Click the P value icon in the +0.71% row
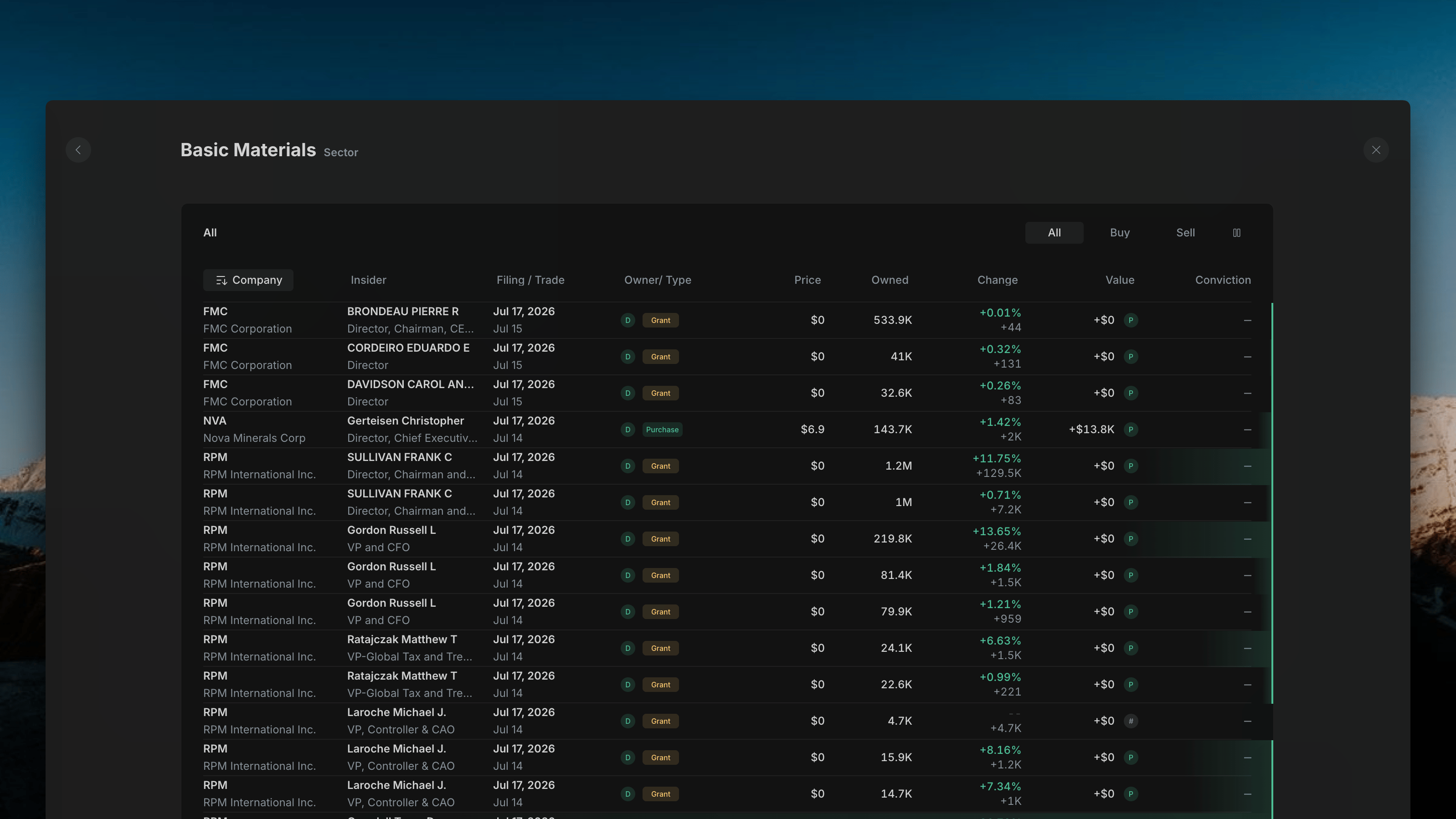This screenshot has width=1456, height=819. [x=1131, y=503]
